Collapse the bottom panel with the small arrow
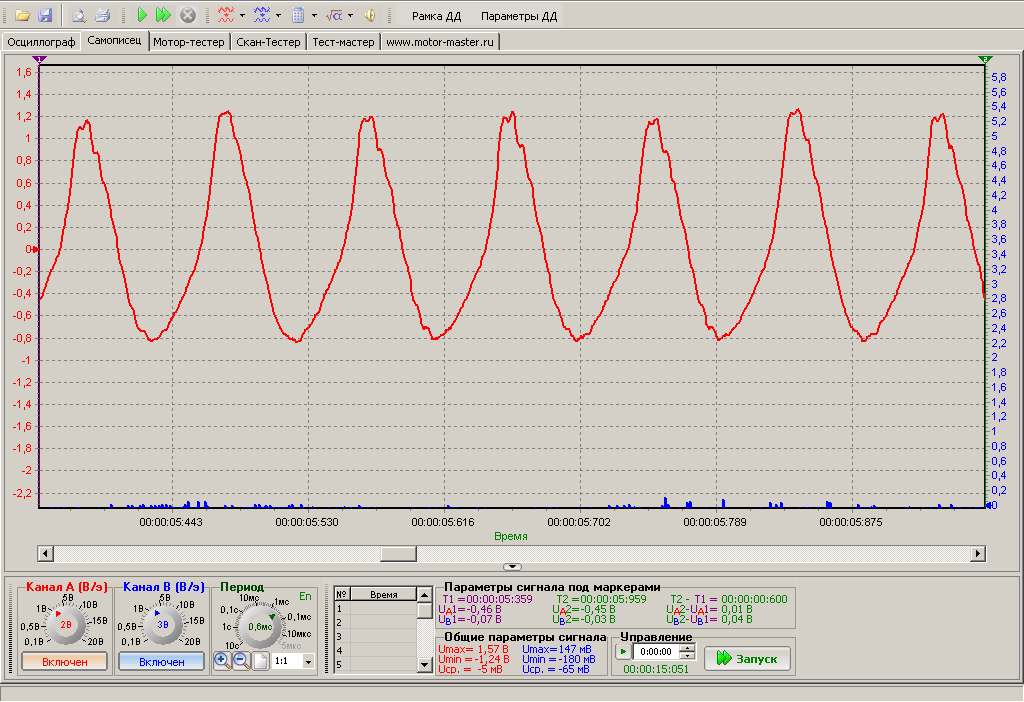Image resolution: width=1024 pixels, height=702 pixels. point(513,567)
